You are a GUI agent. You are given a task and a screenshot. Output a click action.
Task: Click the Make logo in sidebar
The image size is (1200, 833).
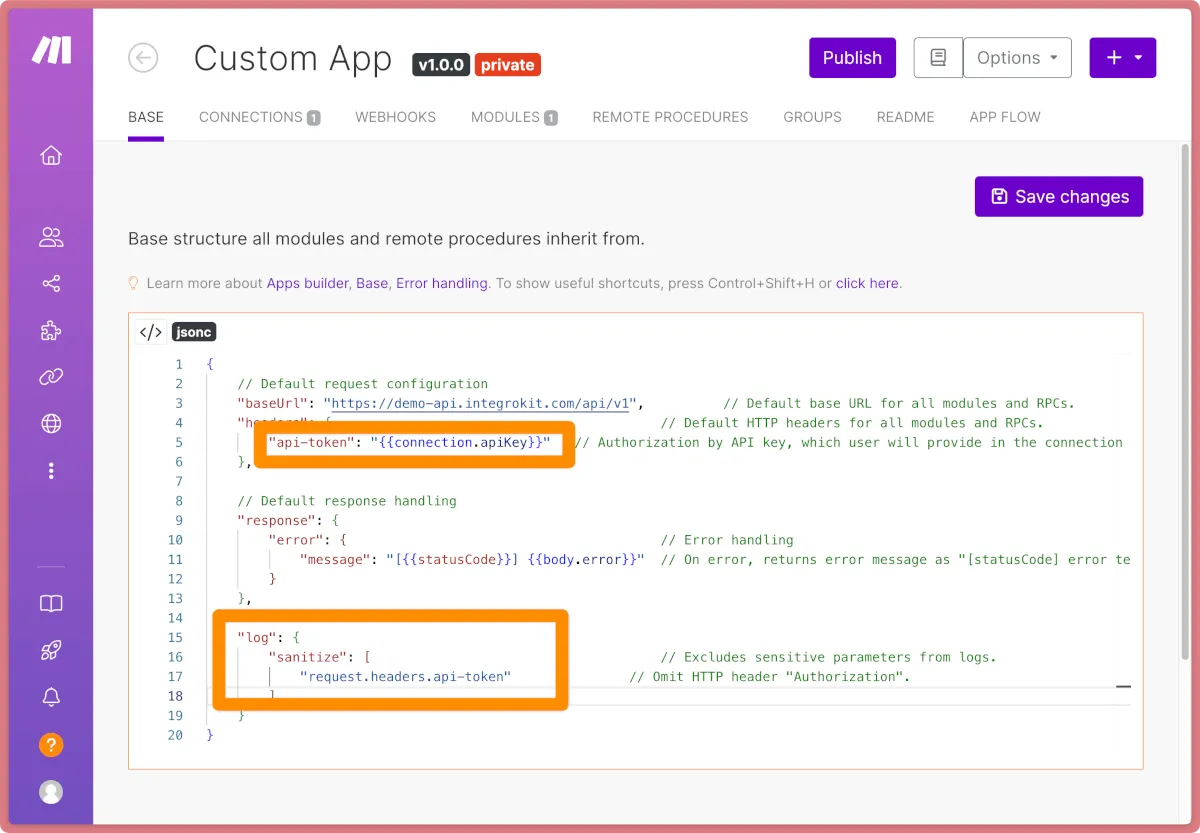50,52
